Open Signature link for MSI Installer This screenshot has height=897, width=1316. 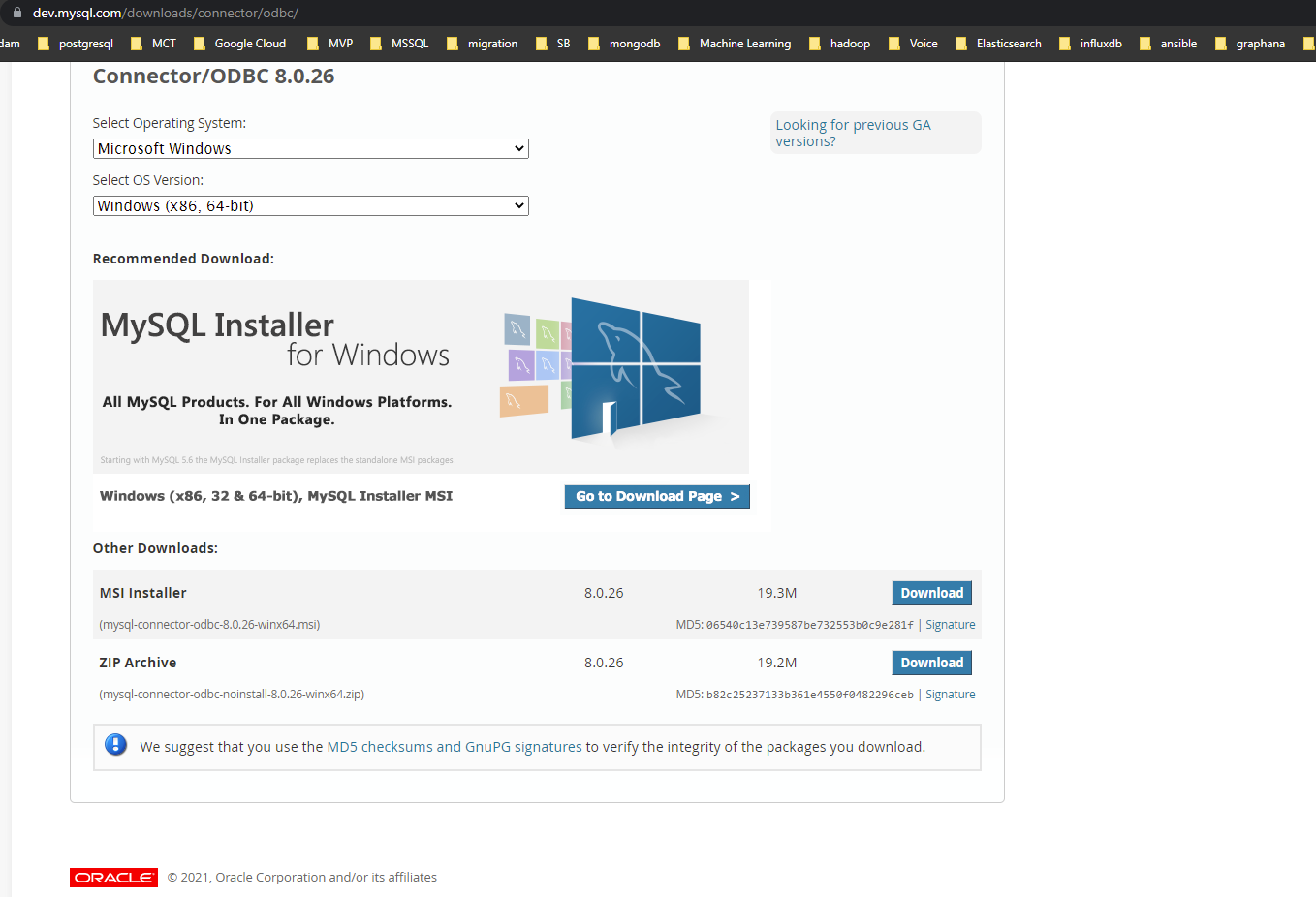[950, 625]
